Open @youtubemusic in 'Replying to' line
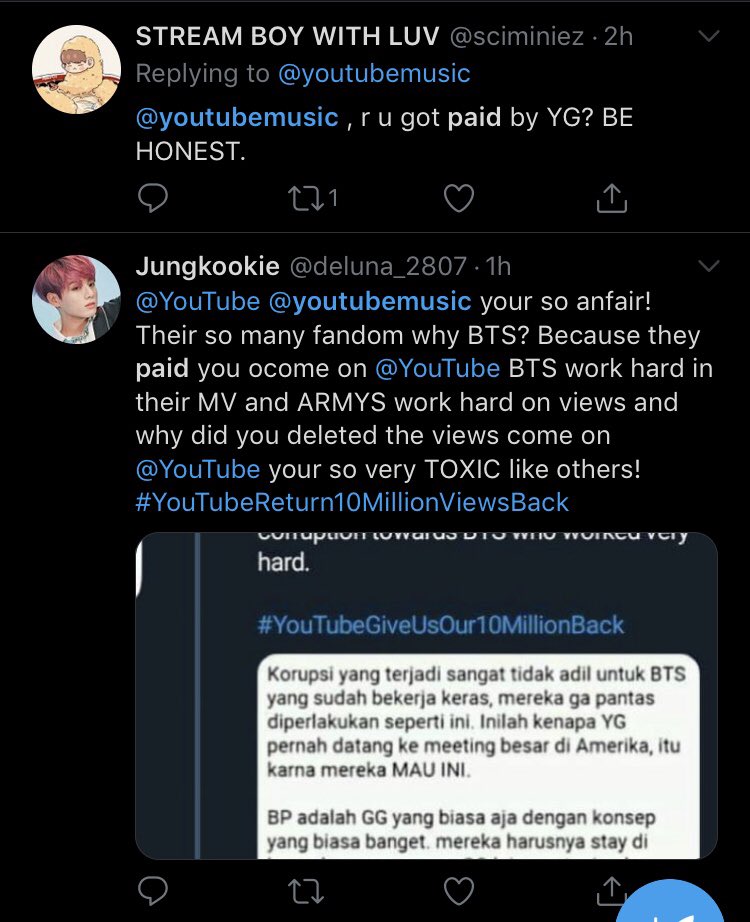 [374, 74]
